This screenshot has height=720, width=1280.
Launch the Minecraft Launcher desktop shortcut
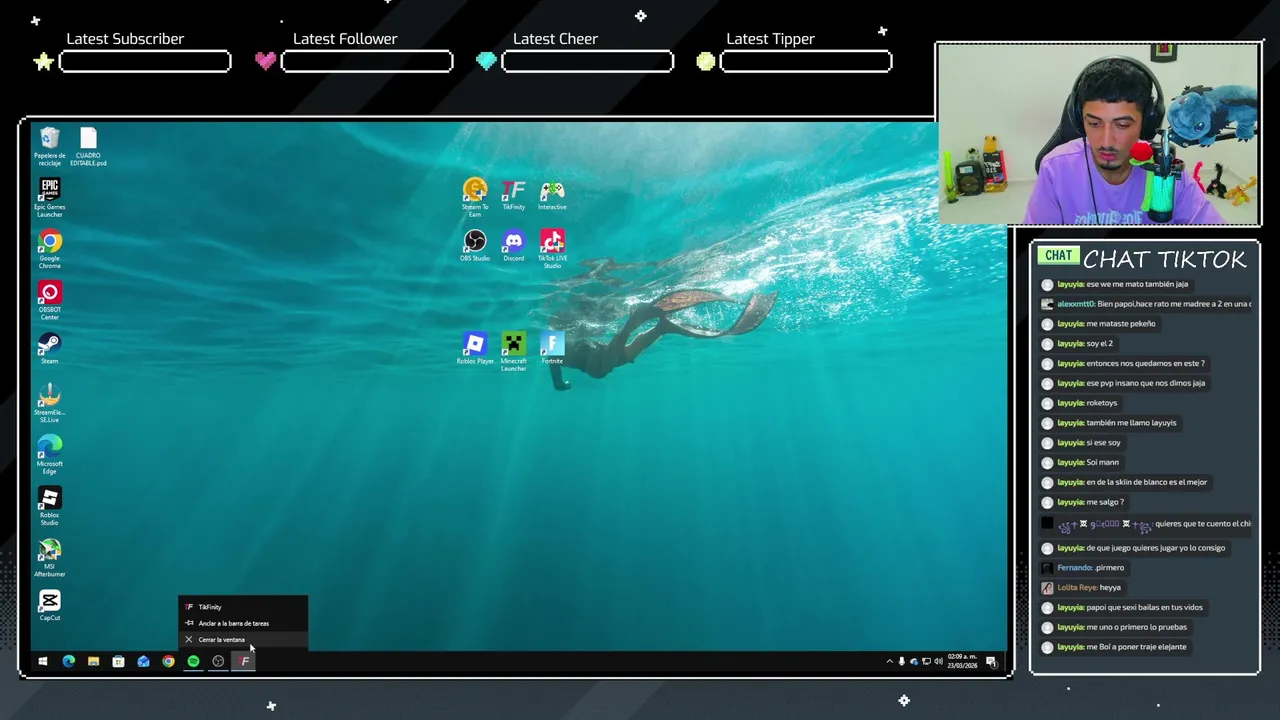click(x=513, y=352)
